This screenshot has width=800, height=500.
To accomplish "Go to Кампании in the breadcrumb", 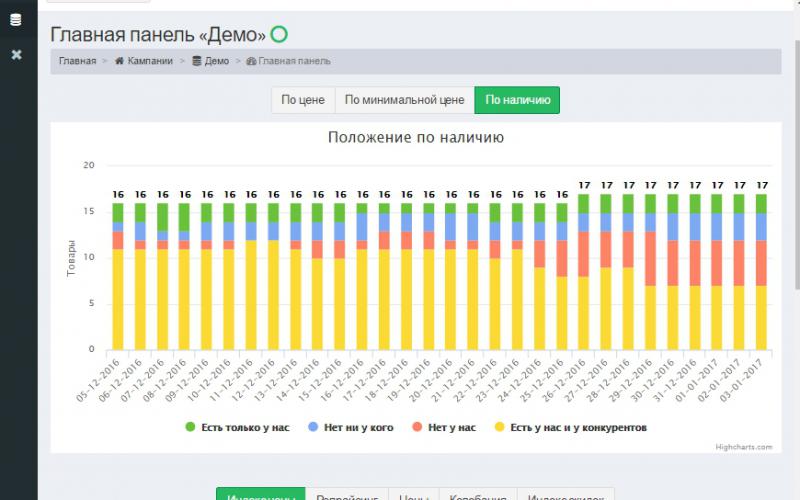I will coord(150,61).
